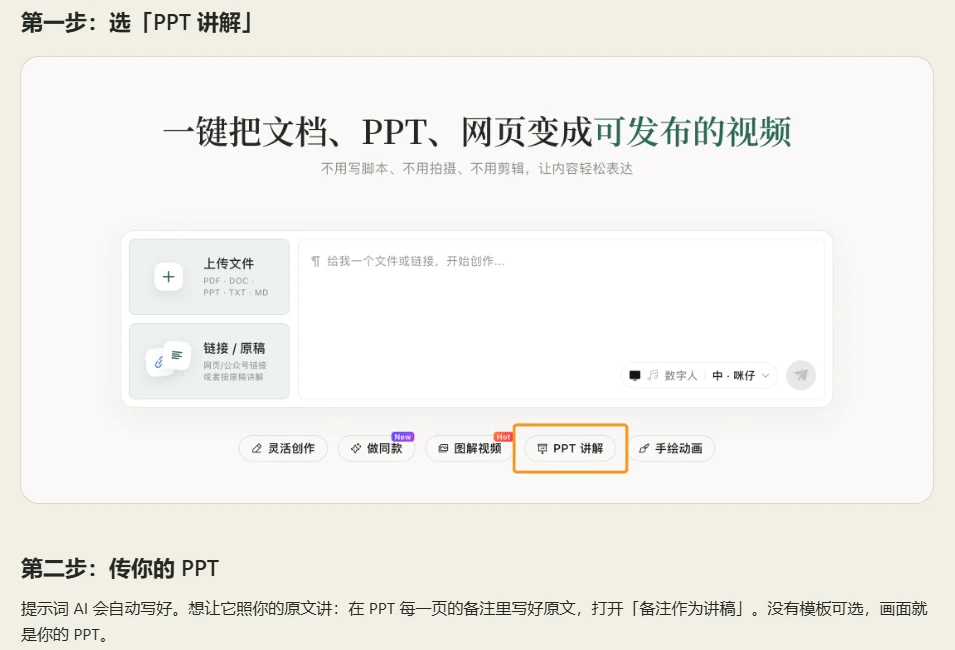Click the heading 第一步：选「PPT 讲解」
Image resolution: width=955 pixels, height=650 pixels.
tap(138, 23)
